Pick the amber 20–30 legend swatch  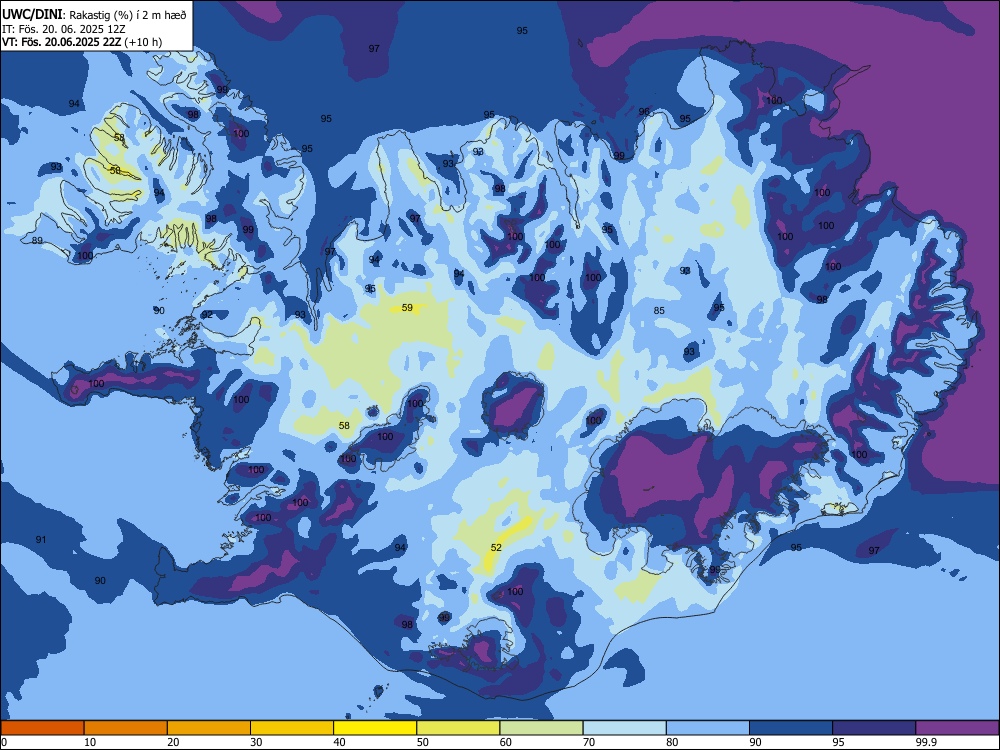coord(209,728)
